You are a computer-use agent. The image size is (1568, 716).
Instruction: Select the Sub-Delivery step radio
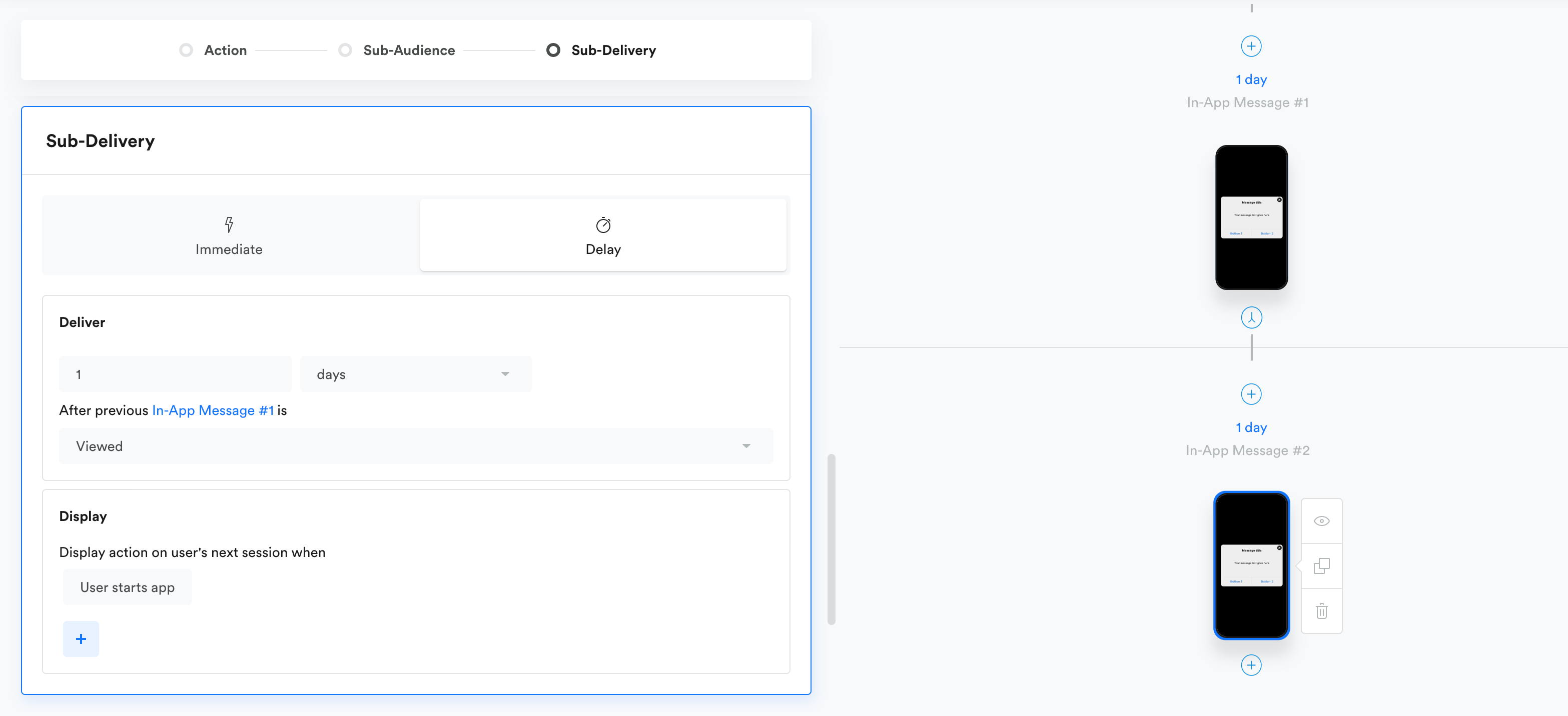pos(553,50)
